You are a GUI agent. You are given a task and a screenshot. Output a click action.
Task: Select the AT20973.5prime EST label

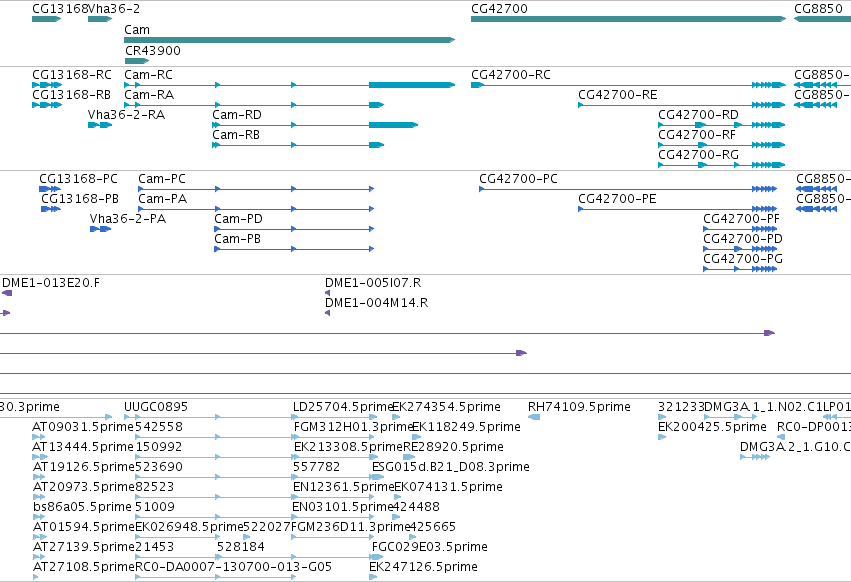pyautogui.click(x=84, y=487)
